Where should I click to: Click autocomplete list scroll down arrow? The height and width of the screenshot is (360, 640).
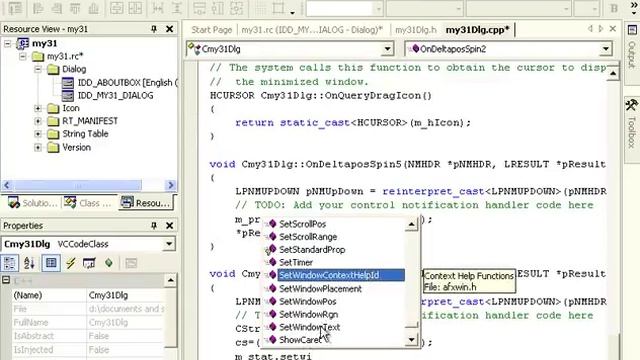[412, 340]
